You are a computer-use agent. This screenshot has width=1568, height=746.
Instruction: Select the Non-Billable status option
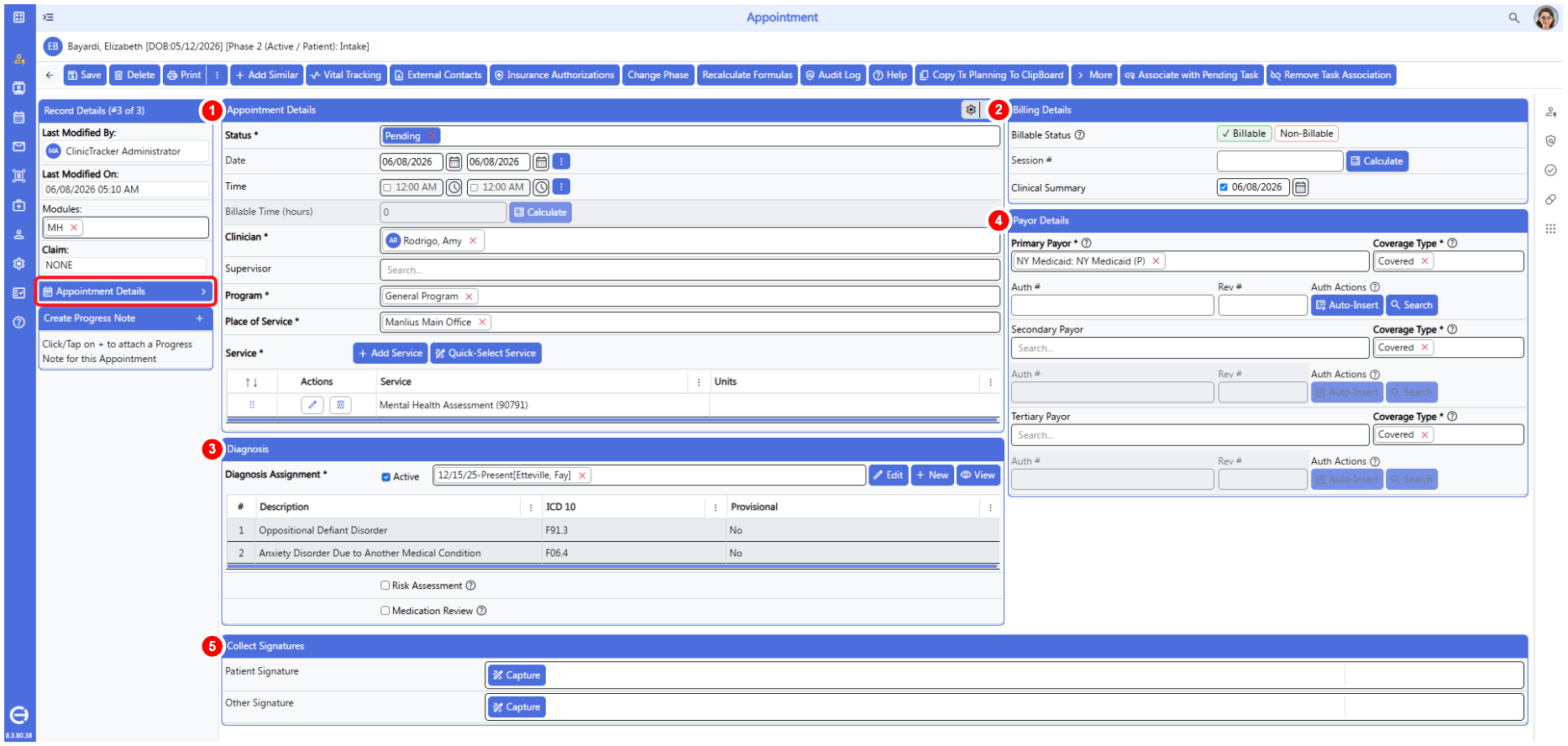coord(1306,134)
